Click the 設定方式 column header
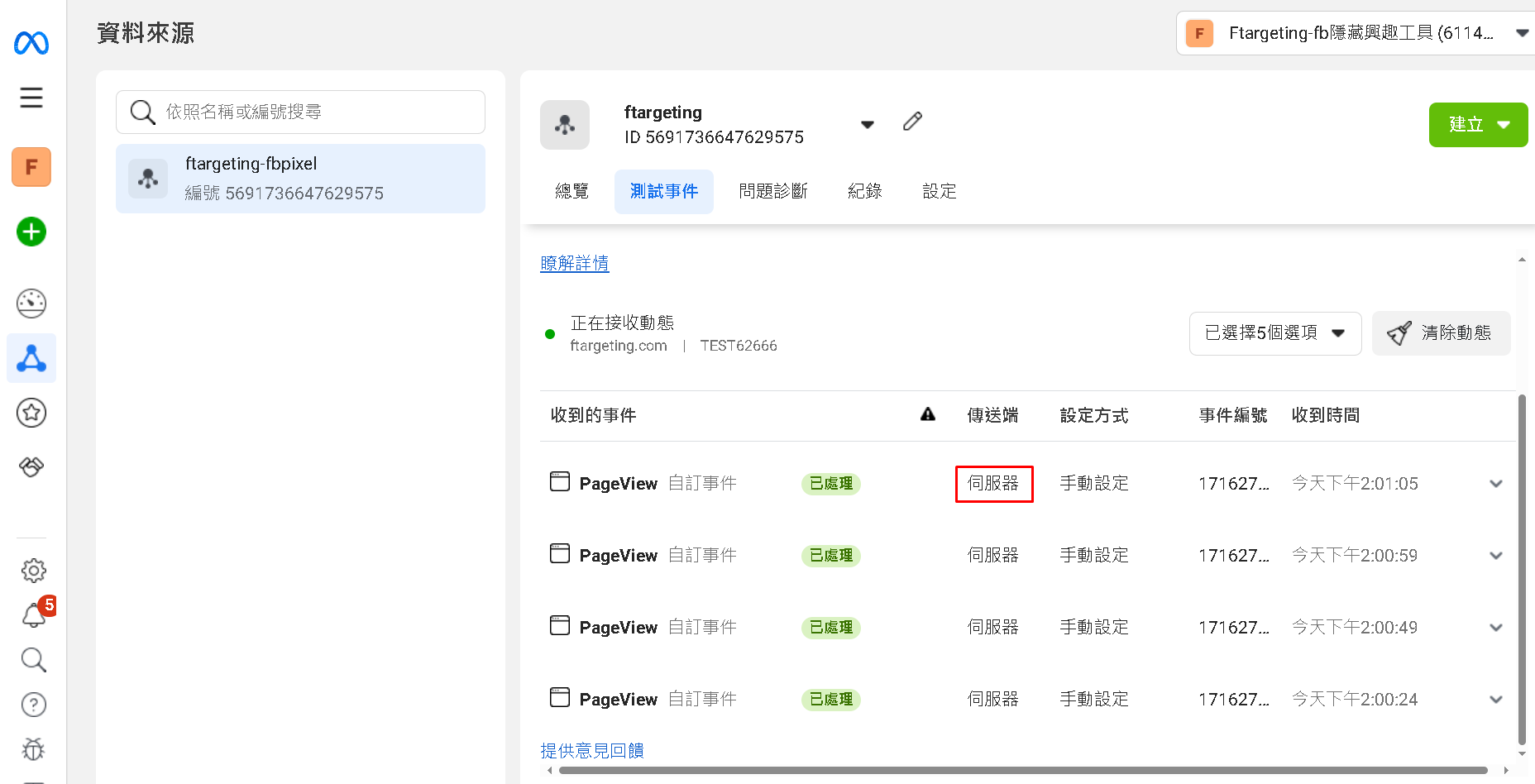Viewport: 1535px width, 784px height. pyautogui.click(x=1094, y=415)
